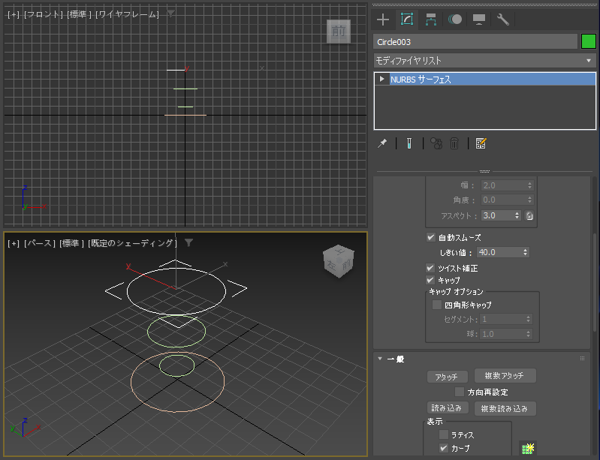Click the command panel vertical scrollbar
600x460 pixels.
(594, 283)
